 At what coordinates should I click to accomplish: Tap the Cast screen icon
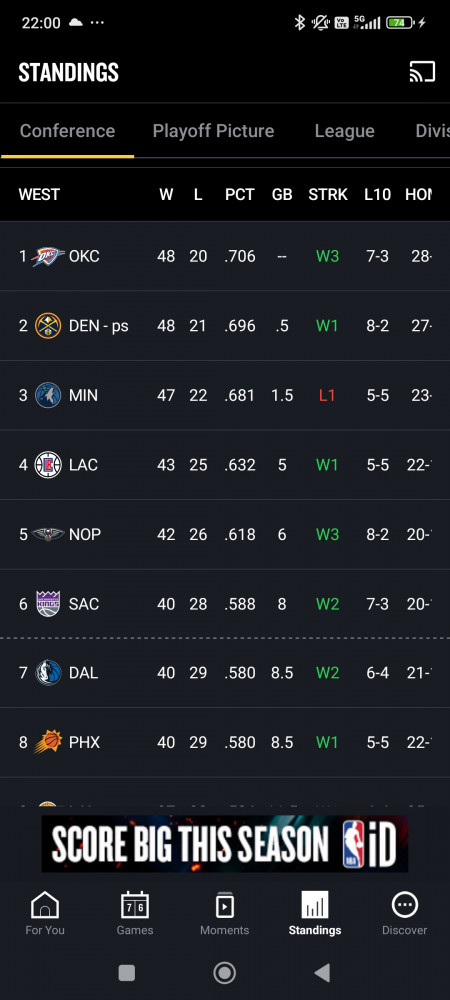422,72
